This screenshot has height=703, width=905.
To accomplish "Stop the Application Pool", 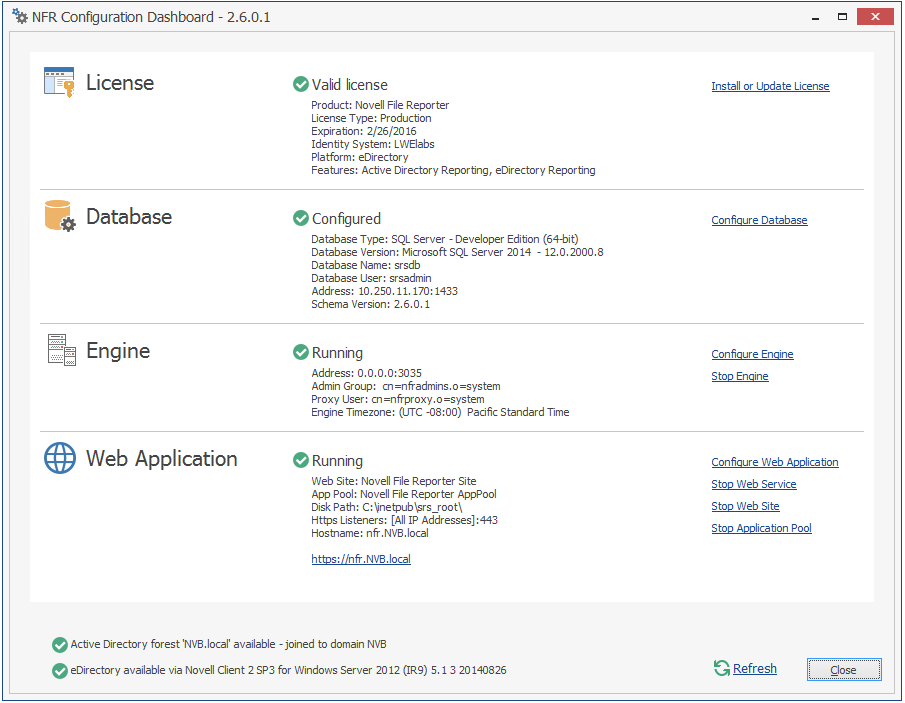I will point(761,528).
